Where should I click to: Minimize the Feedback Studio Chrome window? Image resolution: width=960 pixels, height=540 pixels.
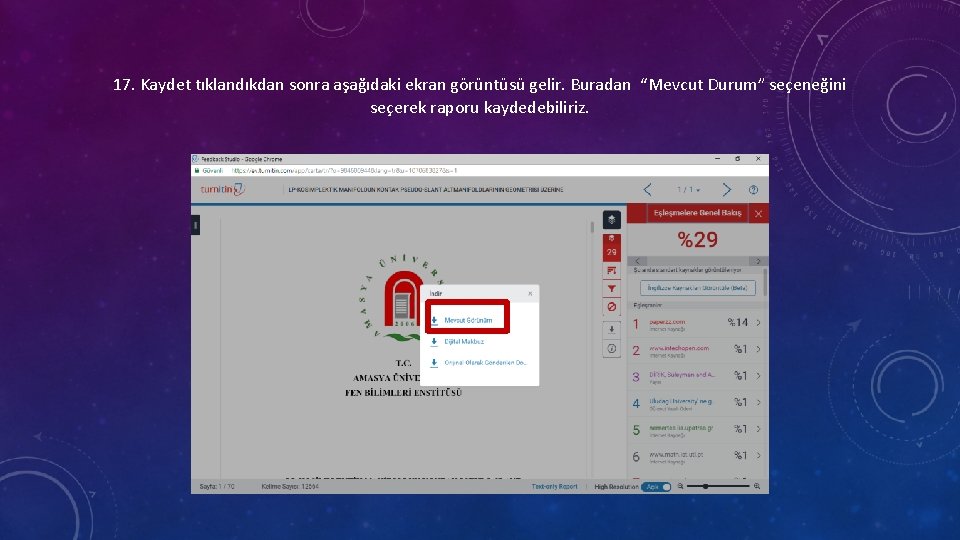718,159
